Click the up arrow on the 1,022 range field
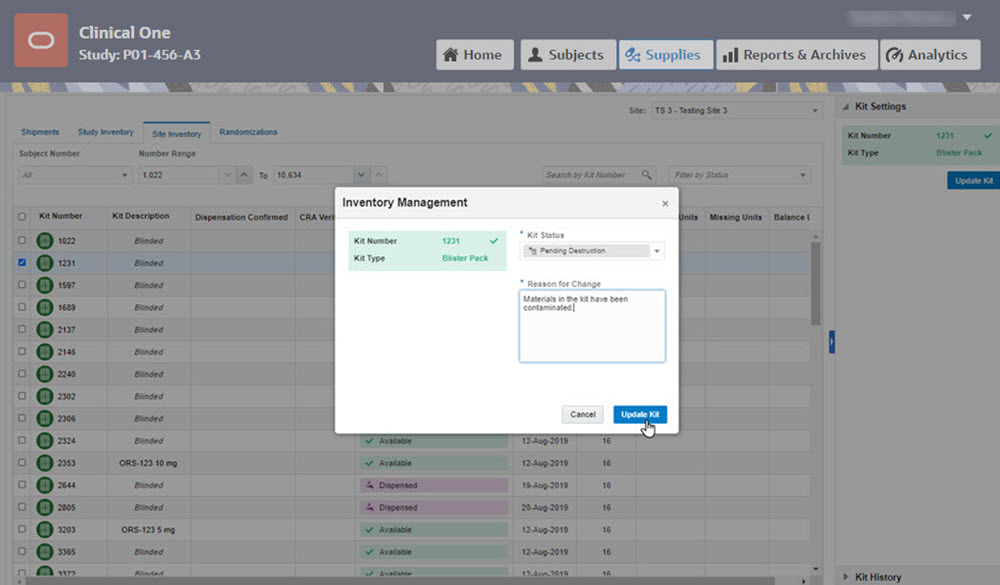 coord(244,175)
